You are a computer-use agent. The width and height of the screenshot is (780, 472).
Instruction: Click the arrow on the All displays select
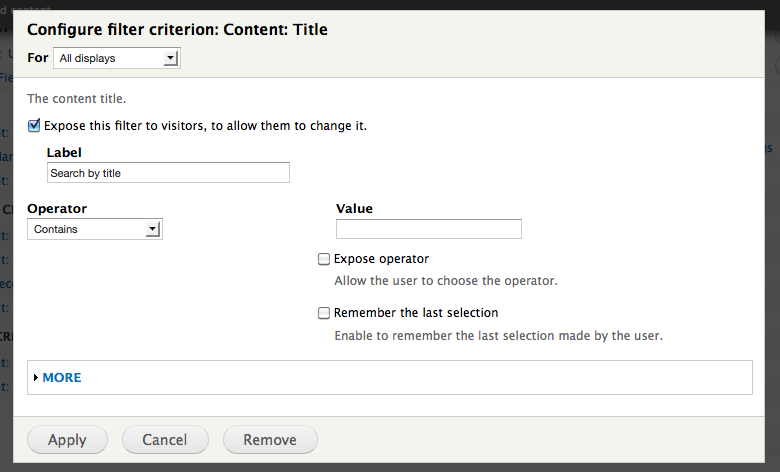tap(171, 59)
